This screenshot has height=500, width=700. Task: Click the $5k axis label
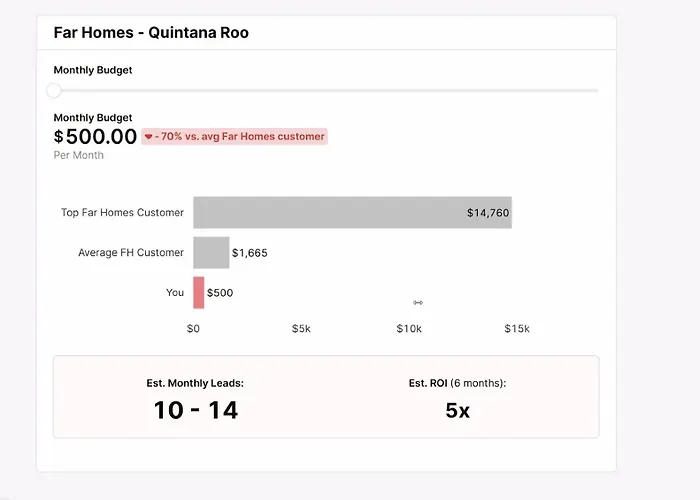301,329
